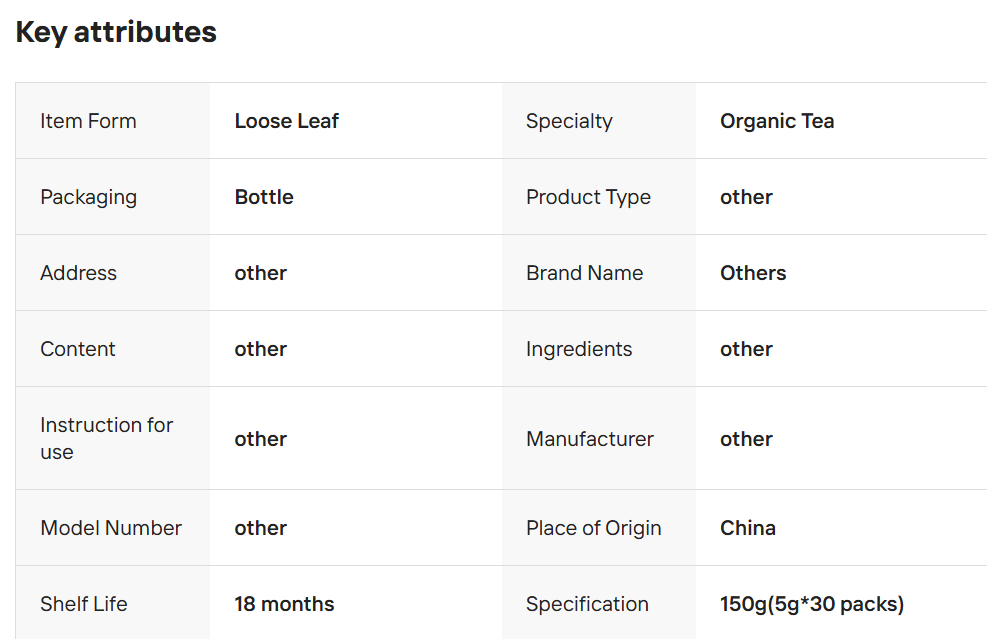Select the "Address" attribute label
The height and width of the screenshot is (639, 987).
78,273
